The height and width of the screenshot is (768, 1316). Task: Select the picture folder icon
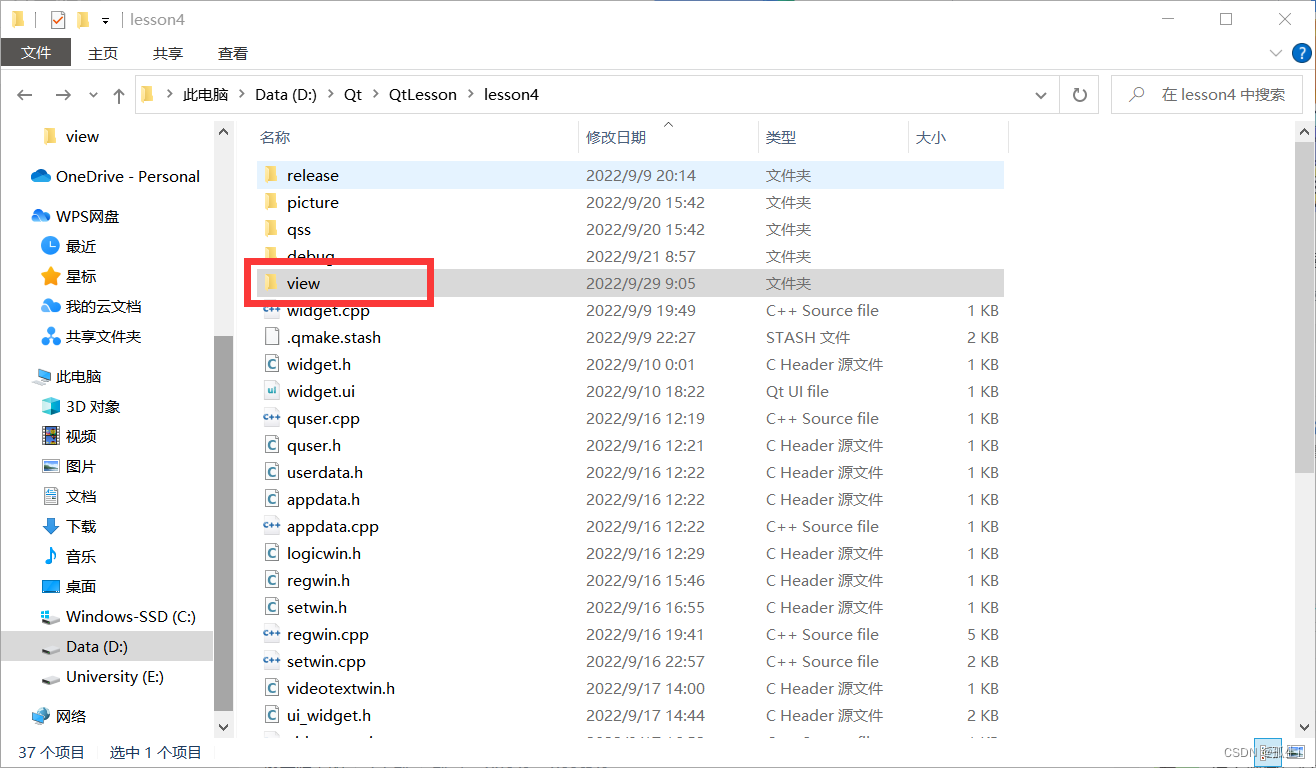pos(271,202)
